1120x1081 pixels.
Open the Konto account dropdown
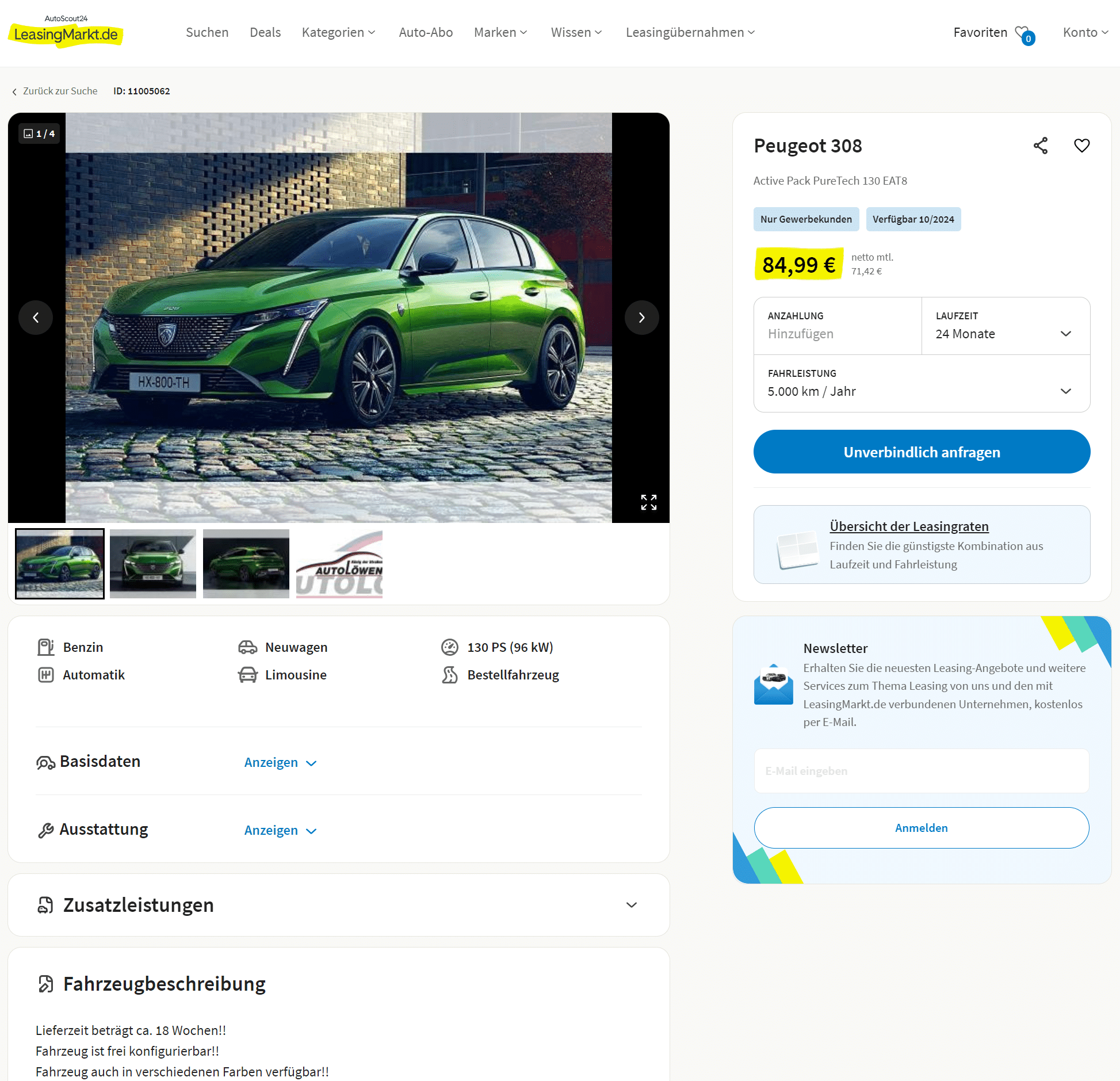pos(1085,32)
